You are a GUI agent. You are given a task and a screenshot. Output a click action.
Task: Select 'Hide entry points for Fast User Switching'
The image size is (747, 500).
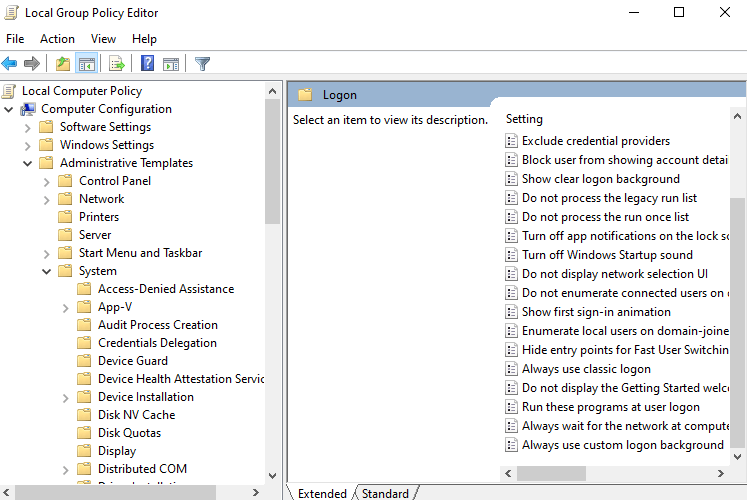point(625,350)
